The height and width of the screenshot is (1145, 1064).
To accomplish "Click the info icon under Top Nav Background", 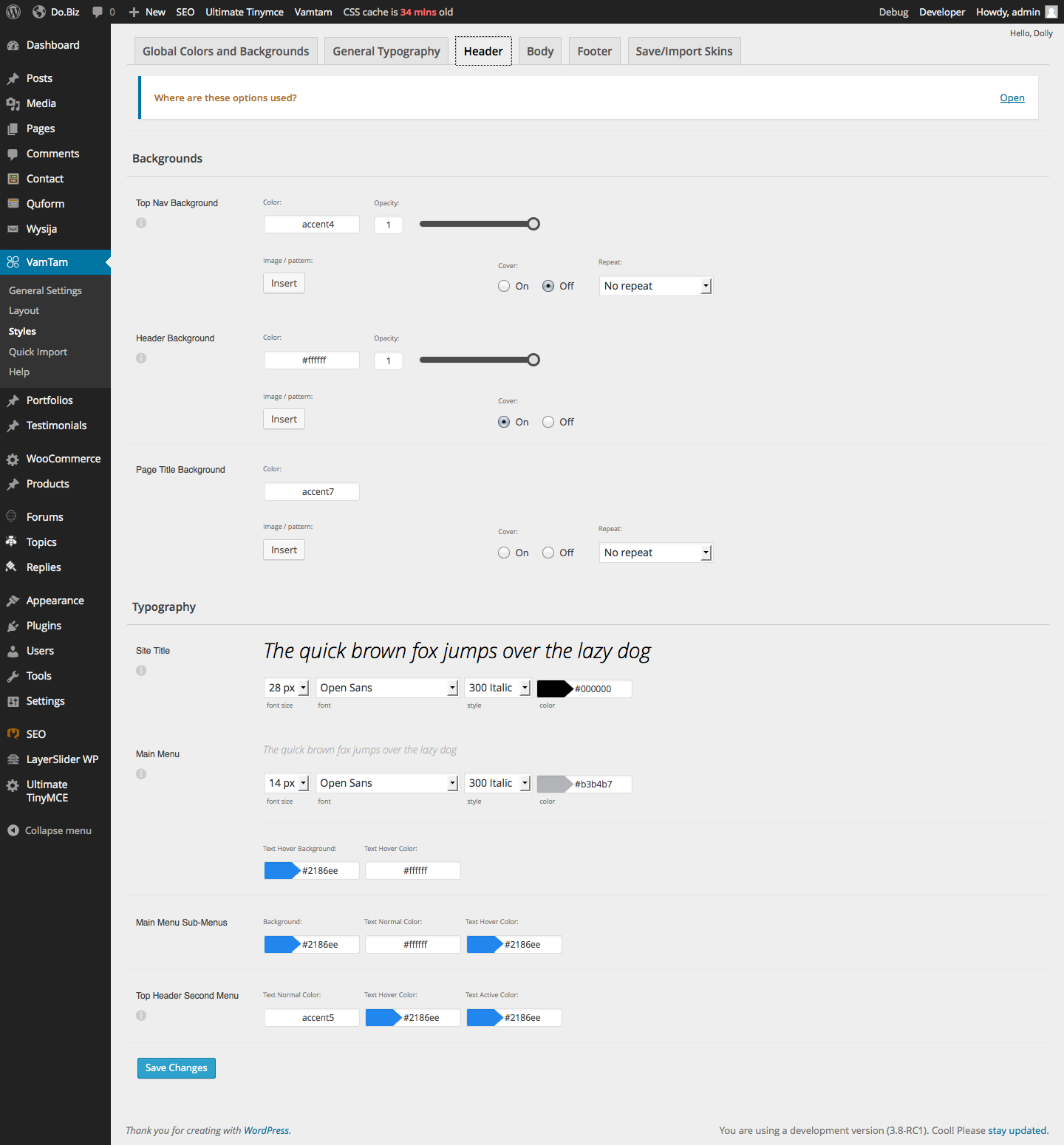I will [x=141, y=223].
